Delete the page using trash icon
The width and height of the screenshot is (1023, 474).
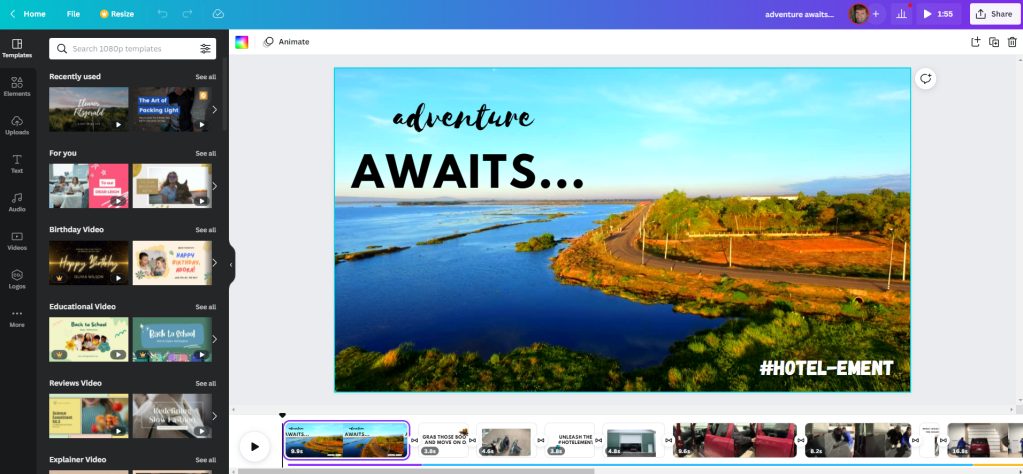(1012, 42)
